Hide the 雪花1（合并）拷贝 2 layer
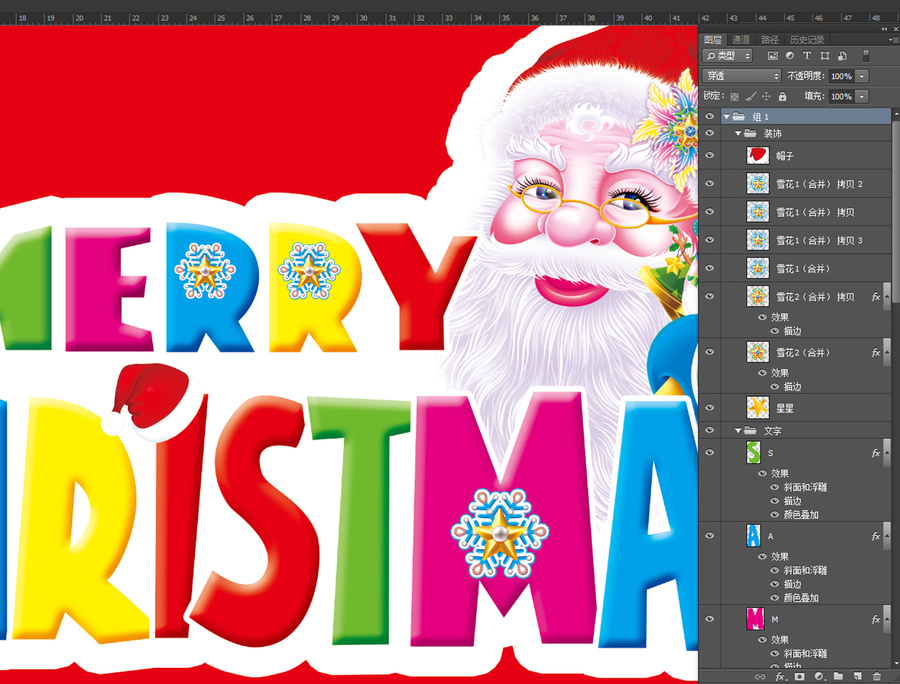Screen dimensions: 900x684 710,184
